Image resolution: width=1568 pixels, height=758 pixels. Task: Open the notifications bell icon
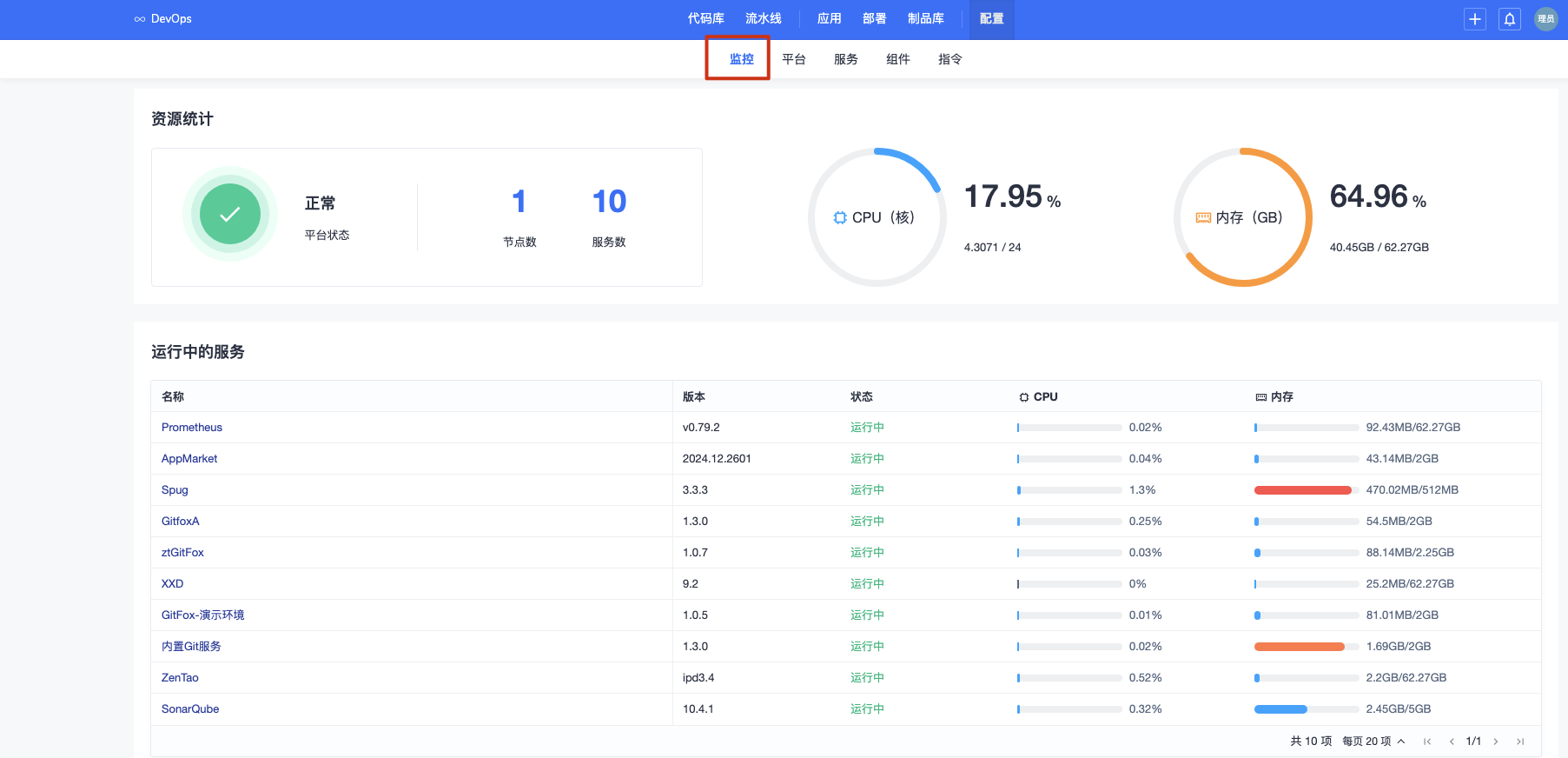click(x=1510, y=19)
